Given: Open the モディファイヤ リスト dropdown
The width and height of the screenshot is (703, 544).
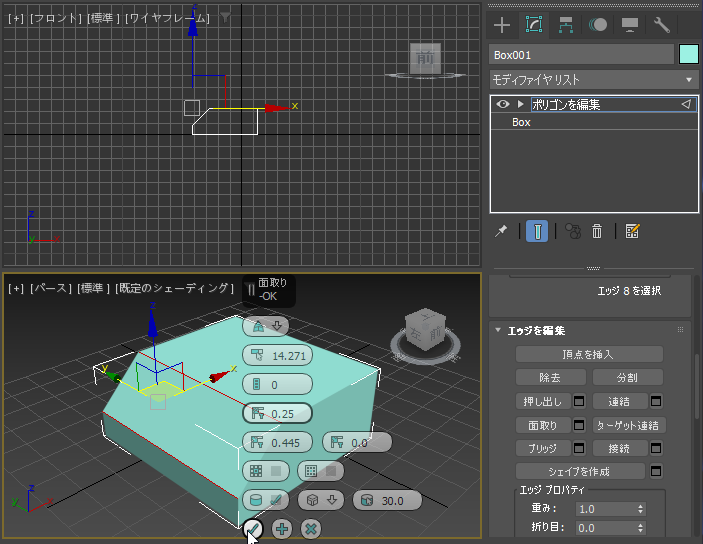Looking at the screenshot, I should click(x=594, y=80).
